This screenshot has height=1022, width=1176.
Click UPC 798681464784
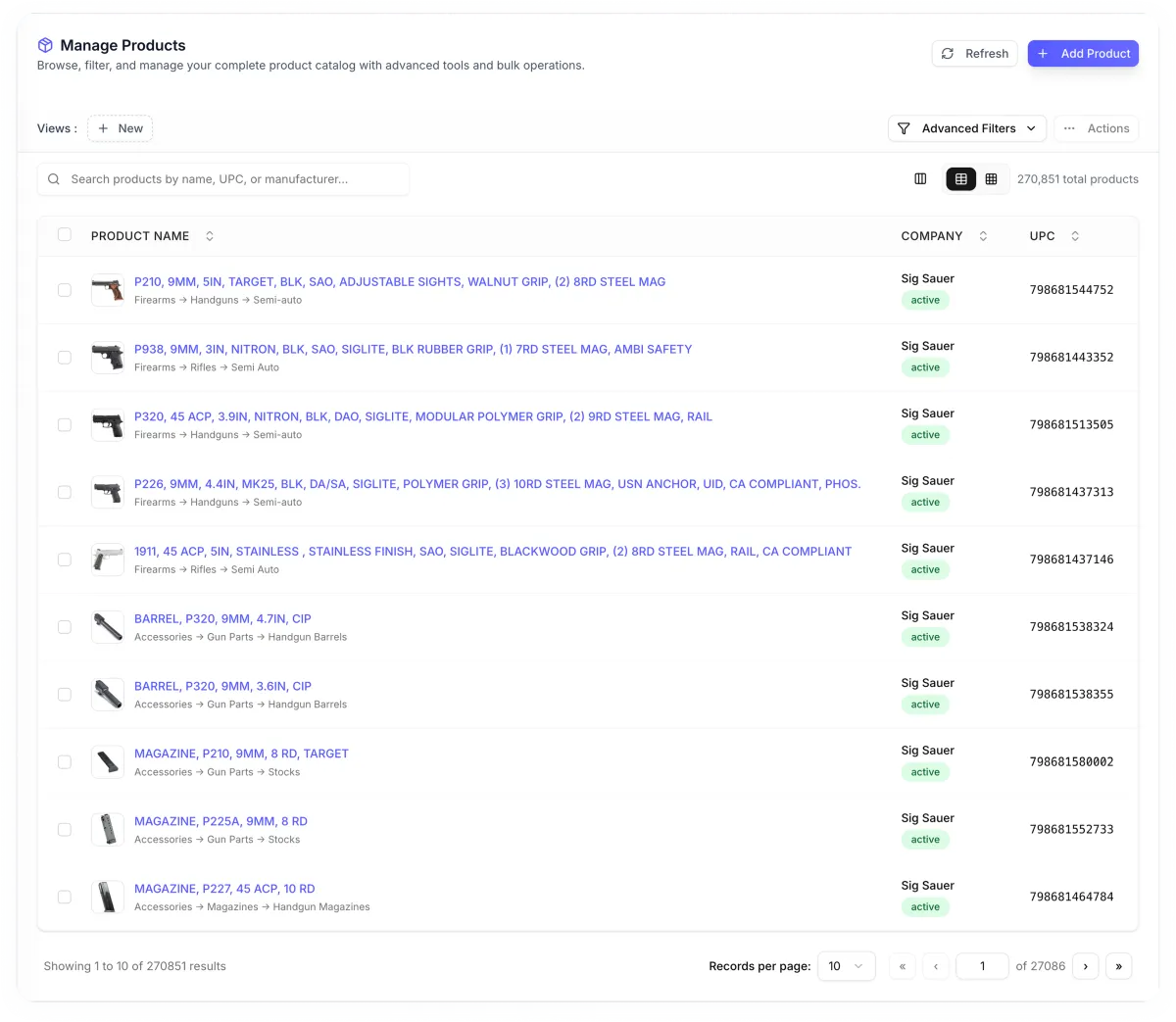1071,897
